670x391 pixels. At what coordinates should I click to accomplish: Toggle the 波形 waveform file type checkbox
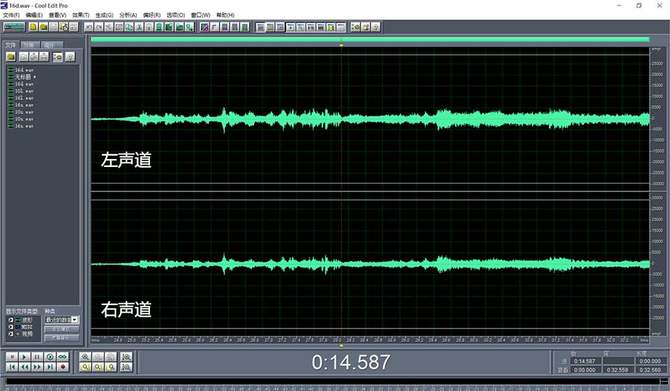click(11, 320)
